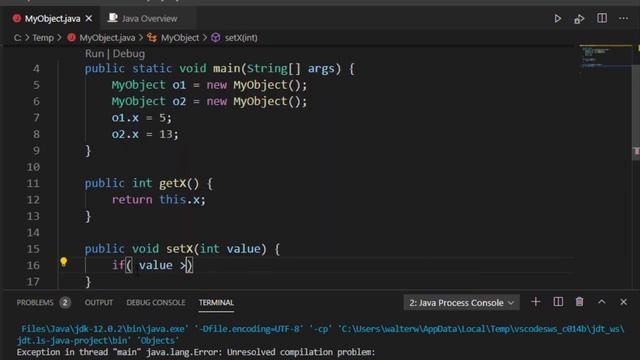The height and width of the screenshot is (360, 640).
Task: Open the Temp folder breadcrumb
Action: click(43, 38)
